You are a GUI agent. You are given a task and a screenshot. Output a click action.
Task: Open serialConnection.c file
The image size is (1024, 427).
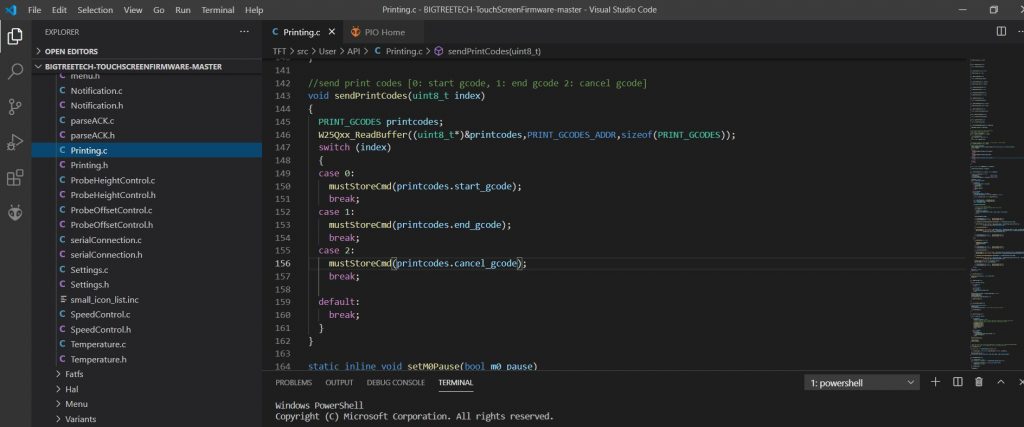147,240
